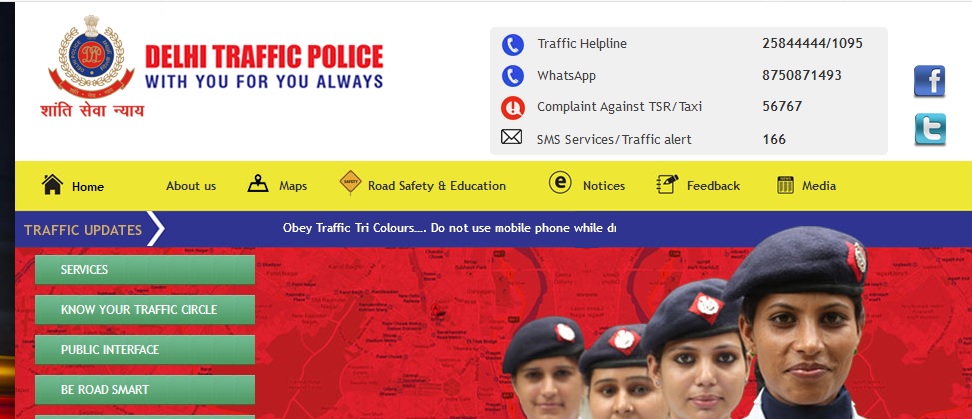The width and height of the screenshot is (972, 419).
Task: Click the Traffic Helpline phone icon
Action: [x=513, y=45]
